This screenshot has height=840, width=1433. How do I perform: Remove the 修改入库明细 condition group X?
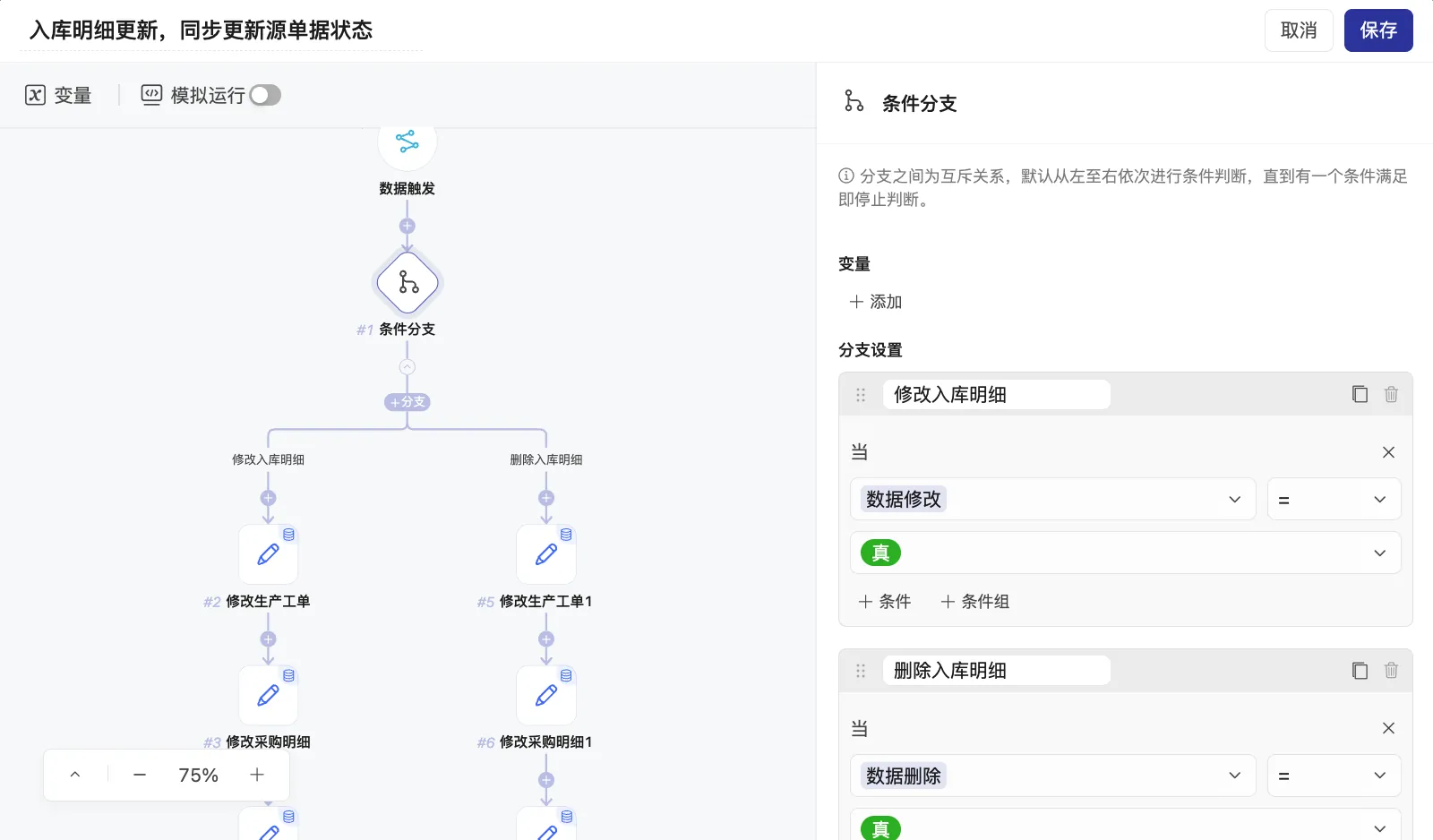[1388, 452]
